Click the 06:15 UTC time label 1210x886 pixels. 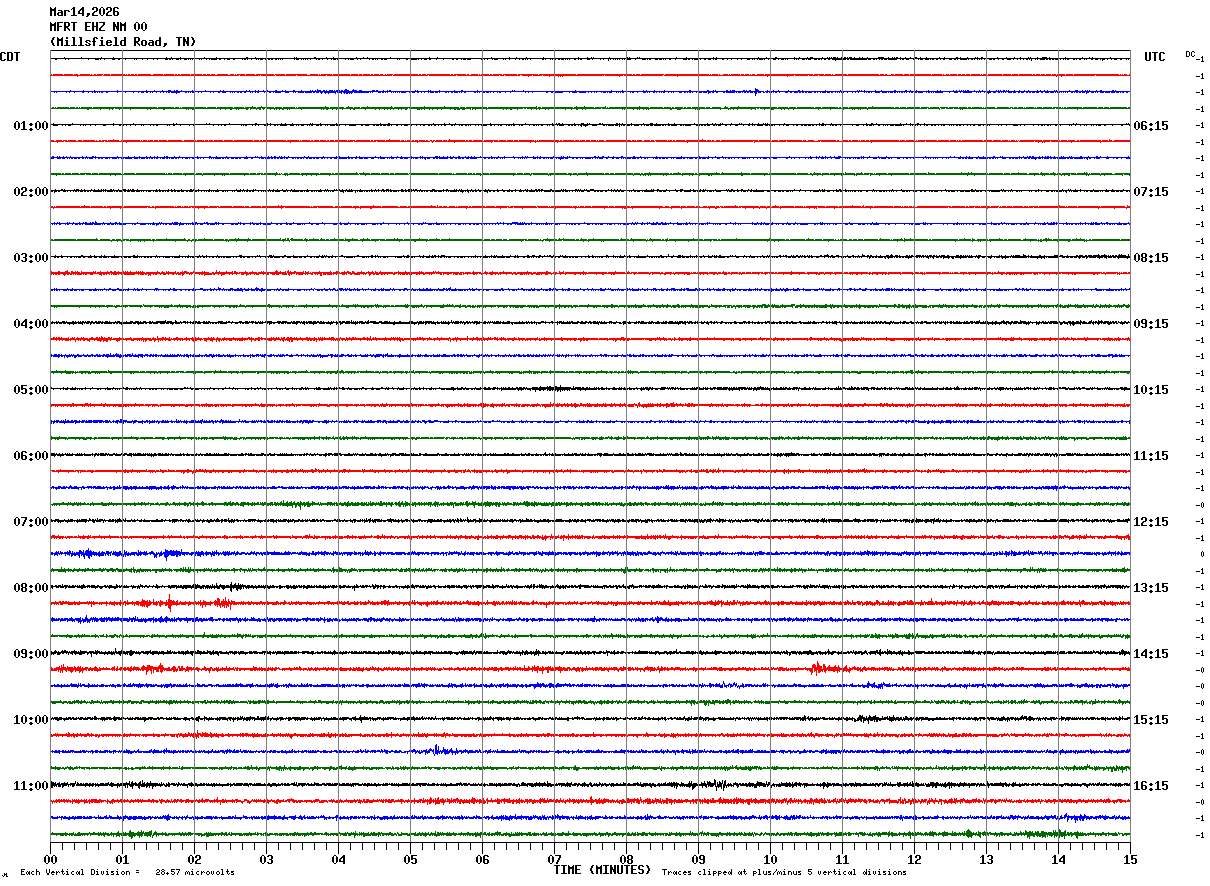coord(1151,126)
